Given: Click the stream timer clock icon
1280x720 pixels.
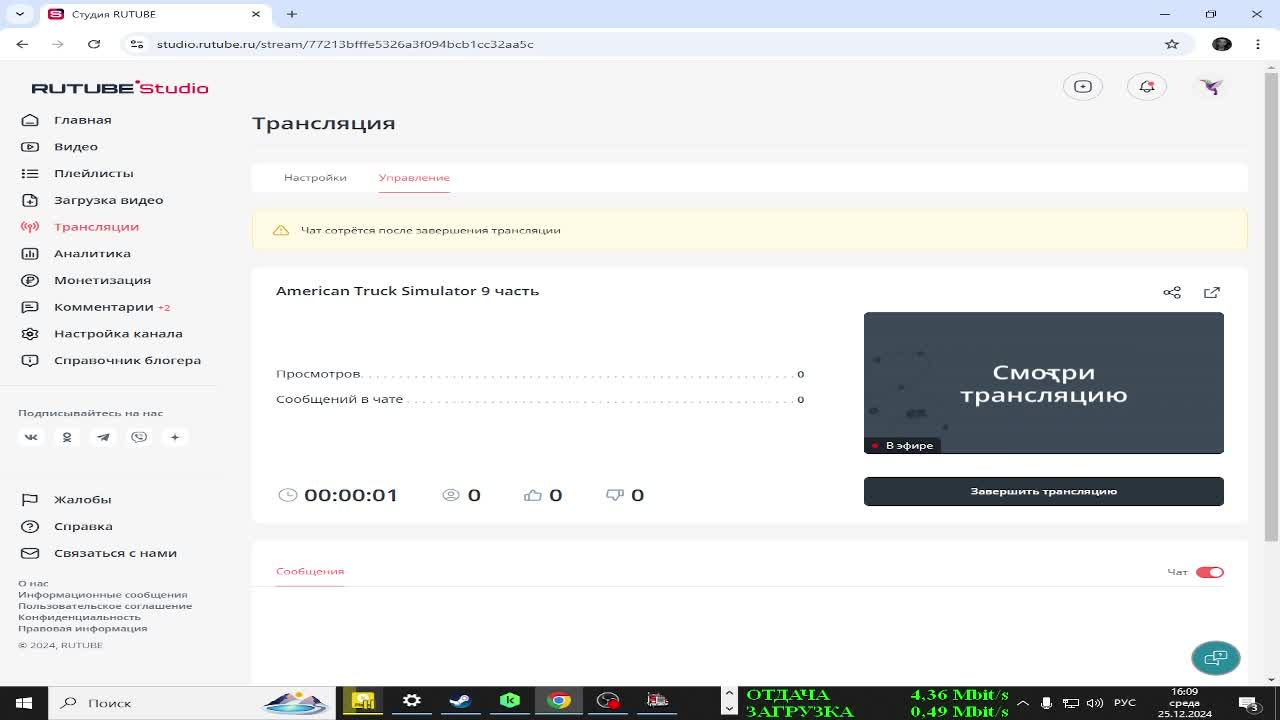Looking at the screenshot, I should coord(288,495).
